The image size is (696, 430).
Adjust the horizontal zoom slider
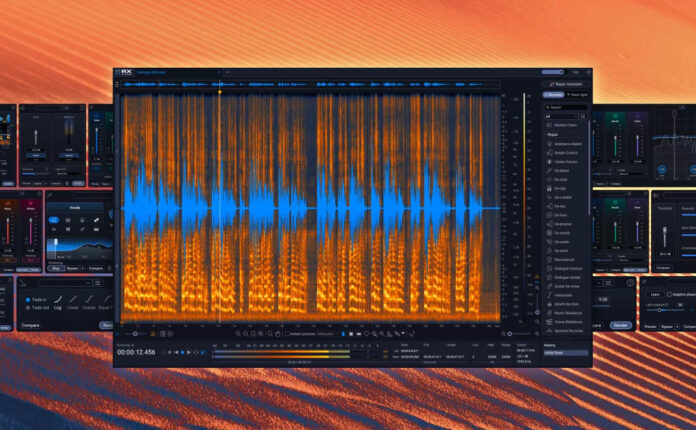[518, 333]
